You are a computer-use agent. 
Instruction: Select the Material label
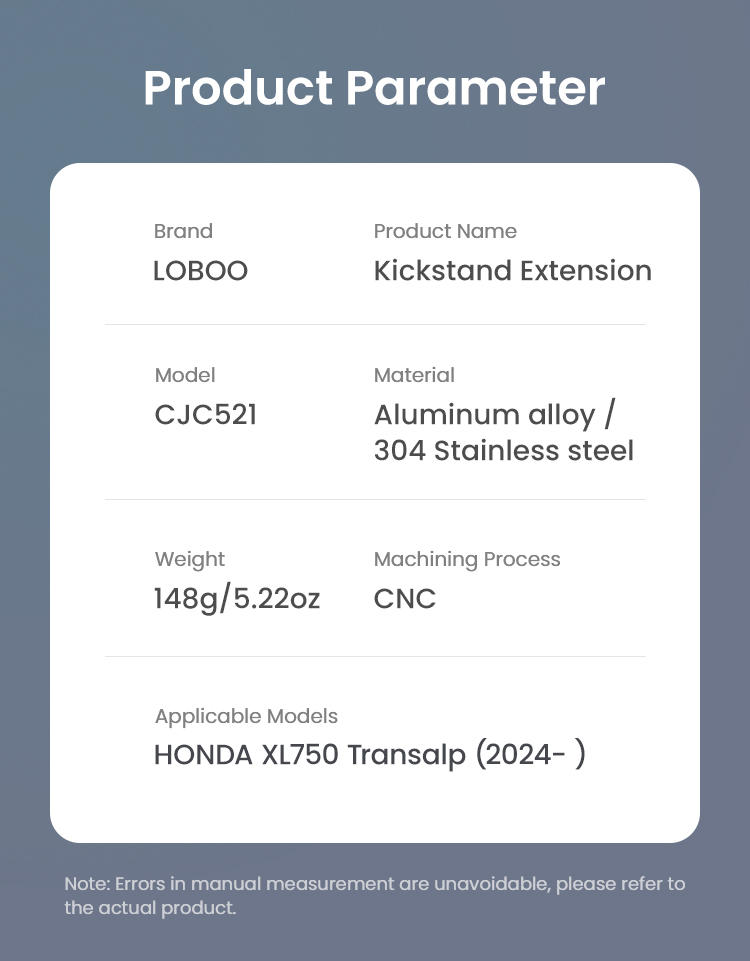414,375
